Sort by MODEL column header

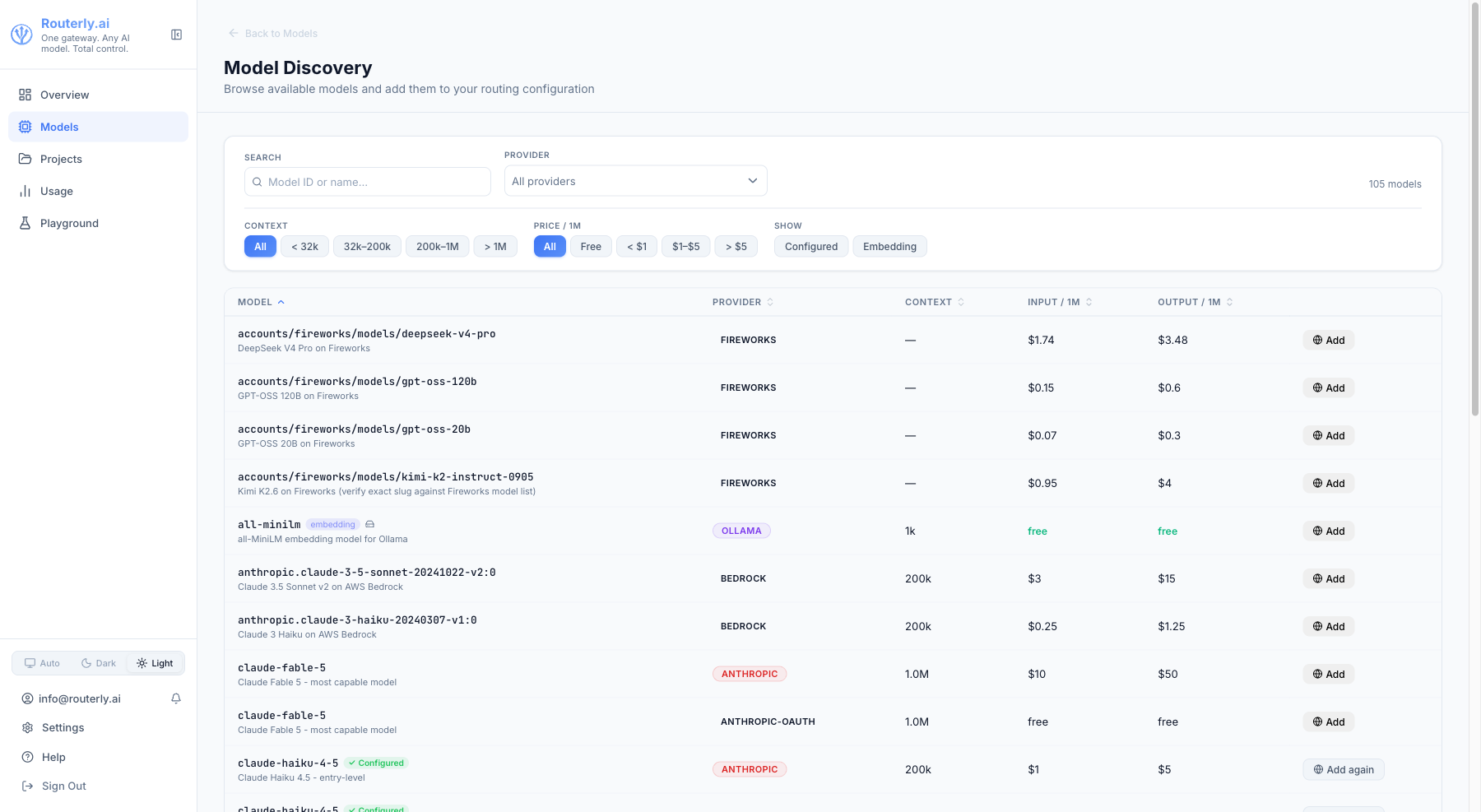point(261,302)
